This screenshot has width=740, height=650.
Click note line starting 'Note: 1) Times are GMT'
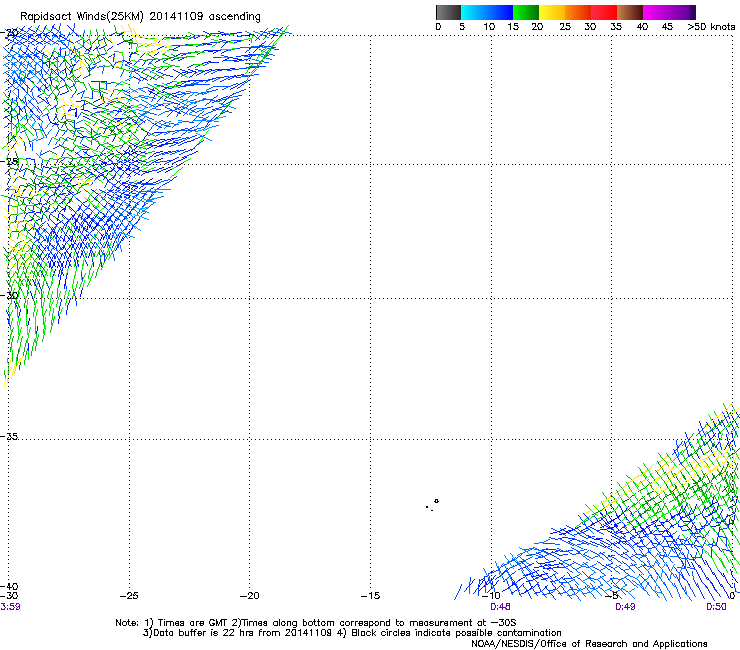point(316,623)
